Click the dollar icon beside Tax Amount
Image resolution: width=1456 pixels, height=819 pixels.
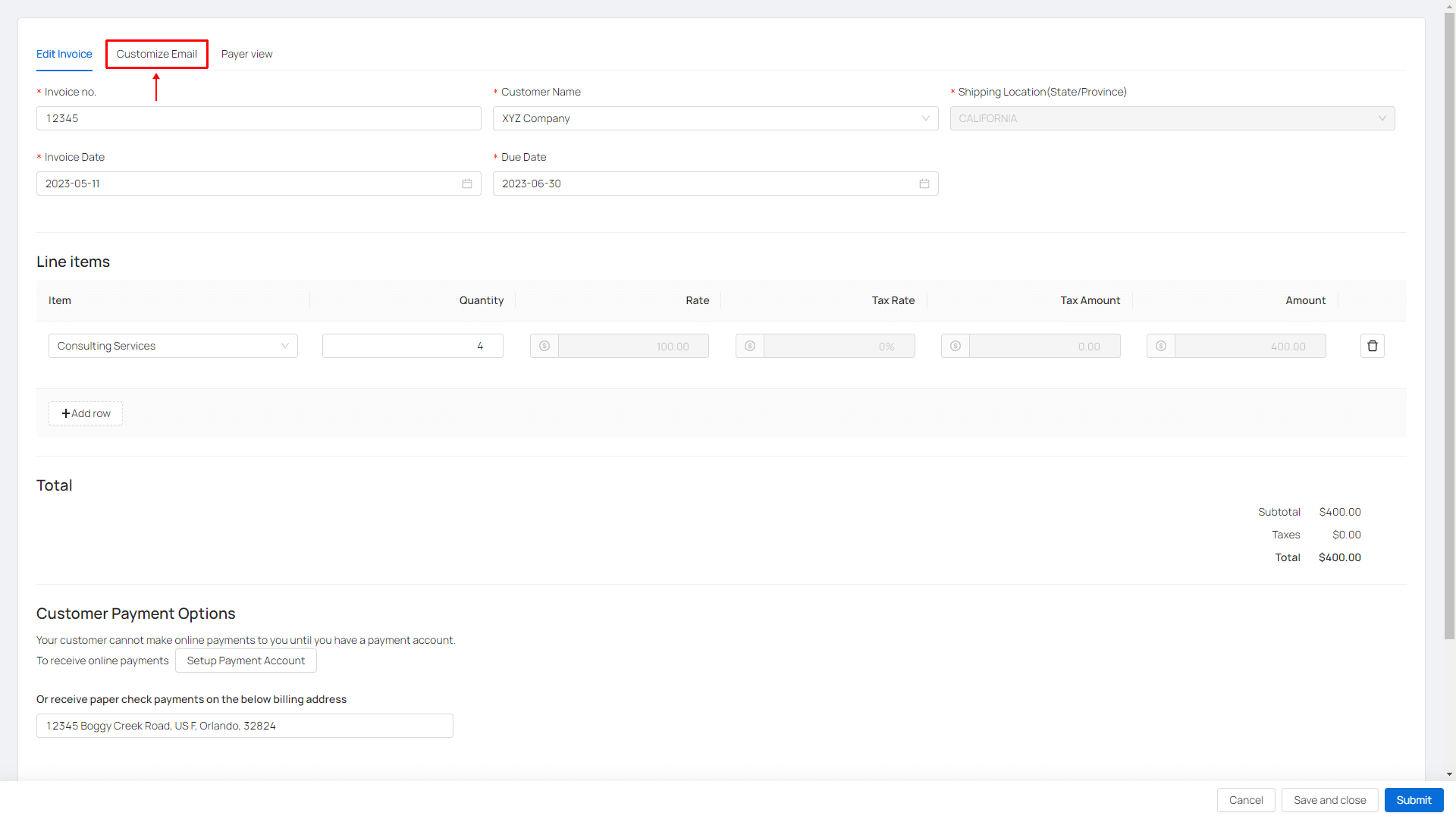[x=955, y=346]
